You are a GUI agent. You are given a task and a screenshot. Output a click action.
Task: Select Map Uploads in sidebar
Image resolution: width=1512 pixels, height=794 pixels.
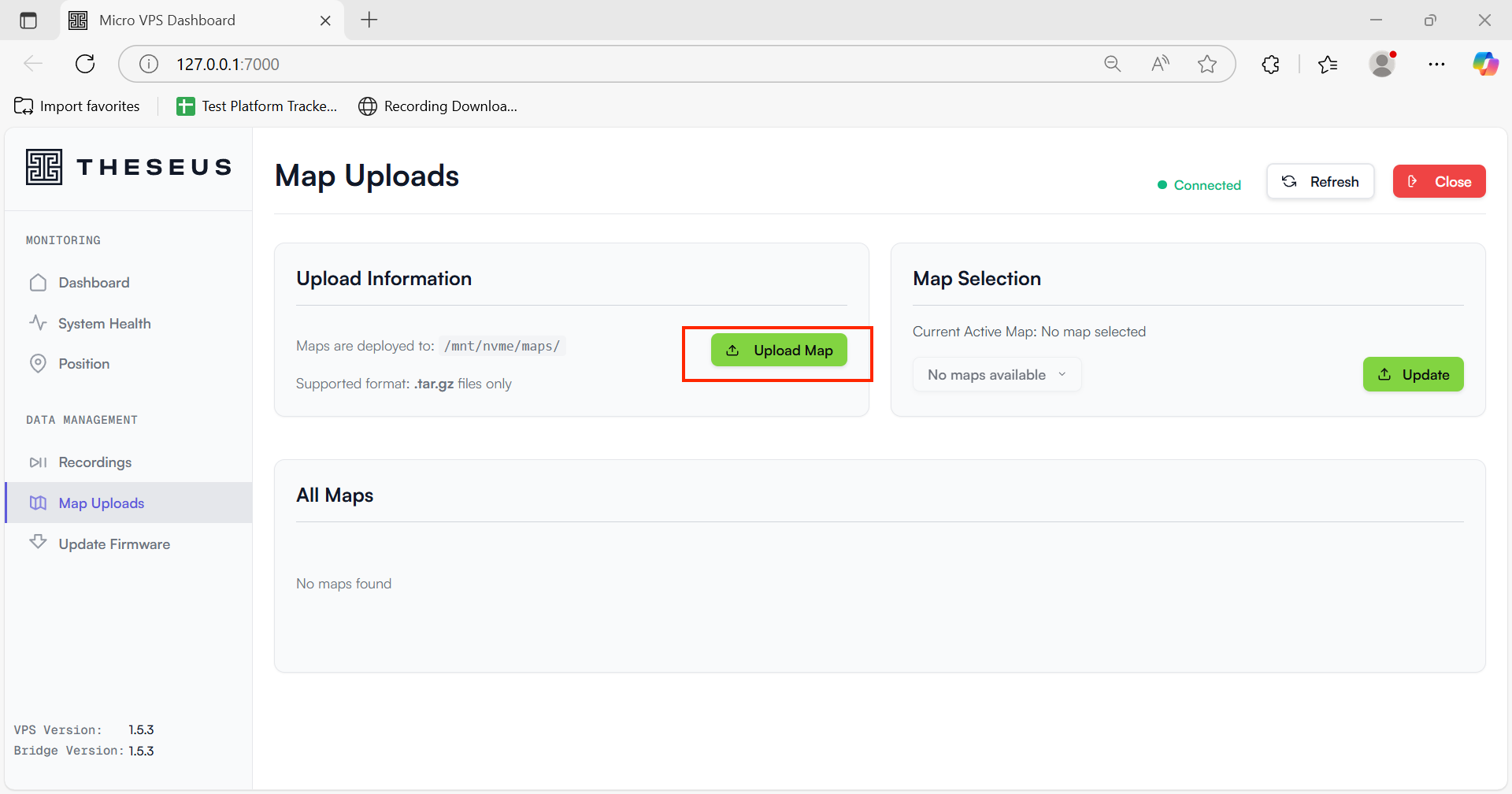(x=101, y=503)
